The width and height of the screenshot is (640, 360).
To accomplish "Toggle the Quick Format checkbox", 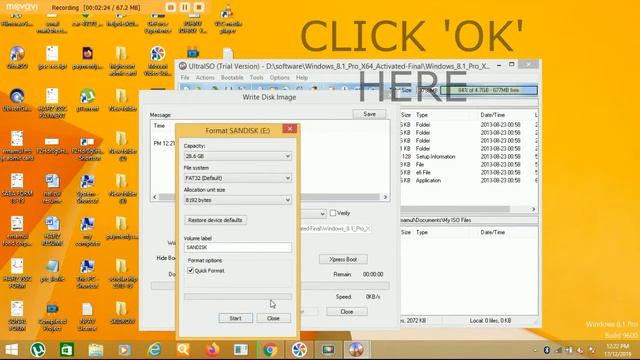I will 190,270.
